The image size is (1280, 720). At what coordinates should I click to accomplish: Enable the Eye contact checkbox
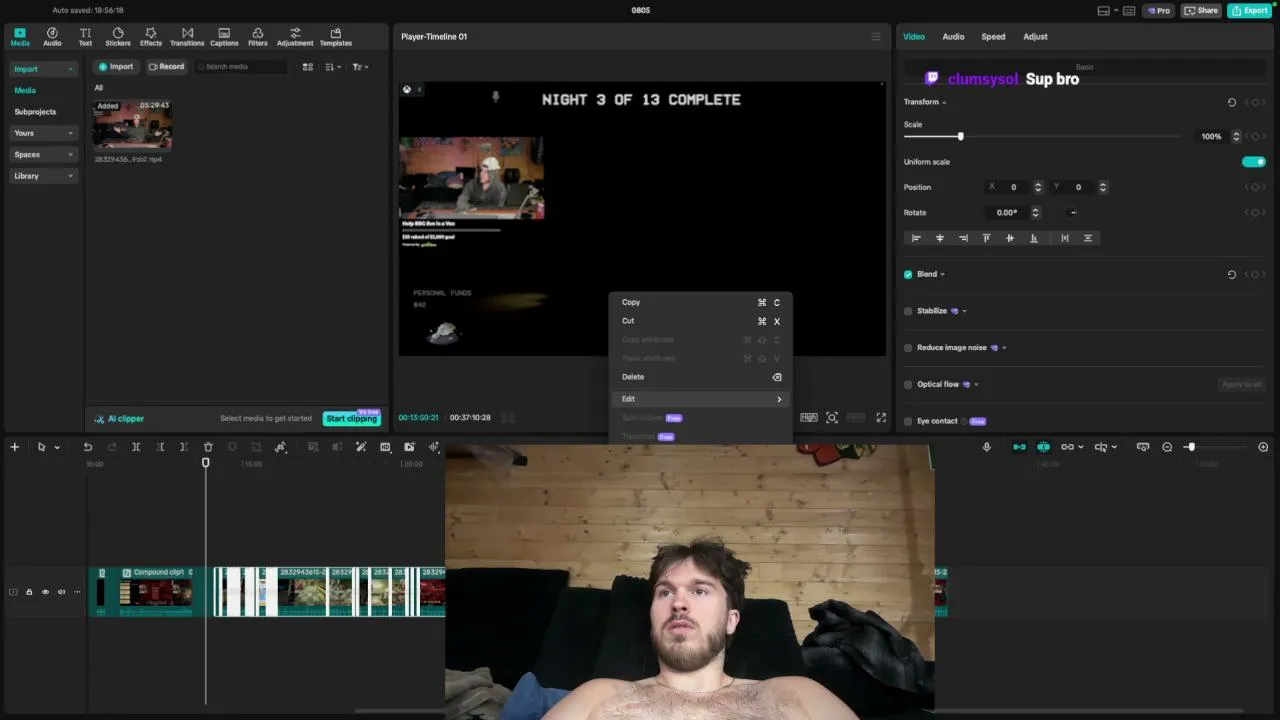pos(908,421)
